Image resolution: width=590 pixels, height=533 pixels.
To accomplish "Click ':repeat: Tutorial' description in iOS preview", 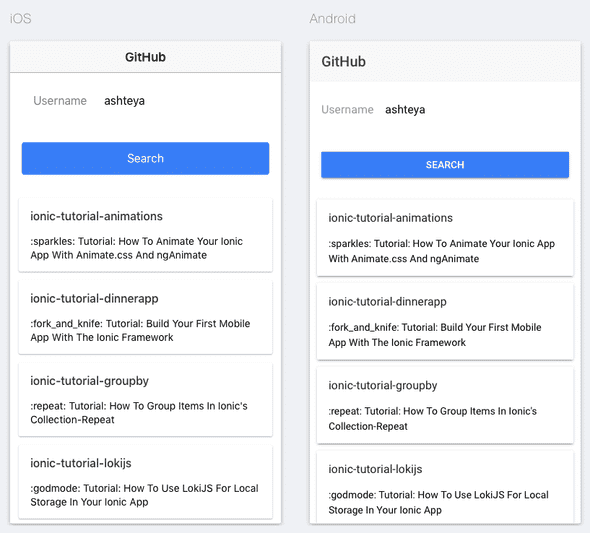I will coord(139,413).
